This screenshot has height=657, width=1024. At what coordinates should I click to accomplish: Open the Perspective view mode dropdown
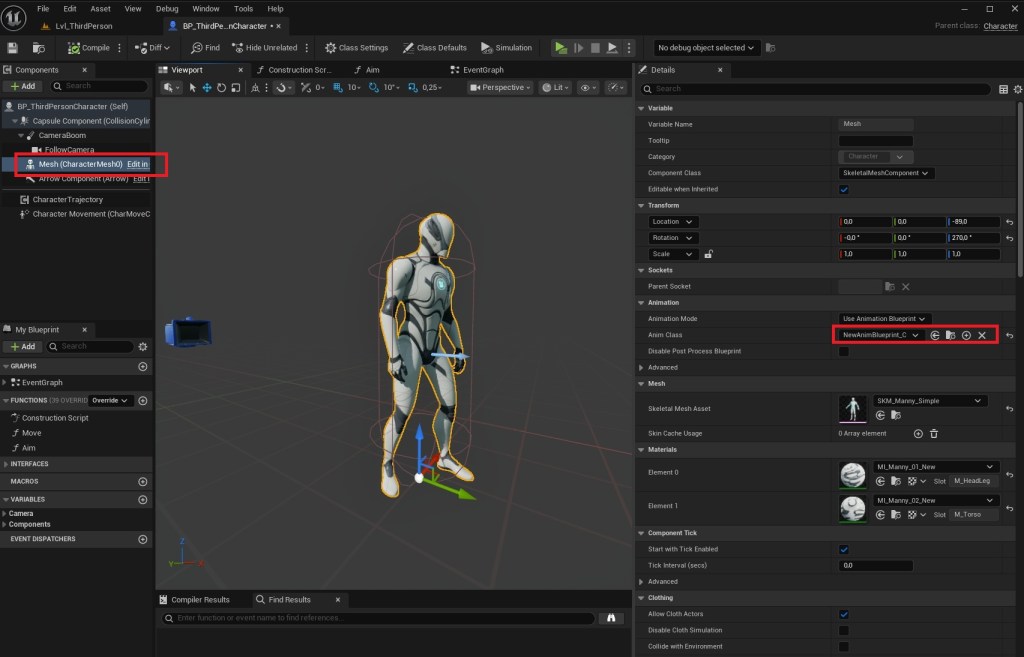click(x=502, y=88)
